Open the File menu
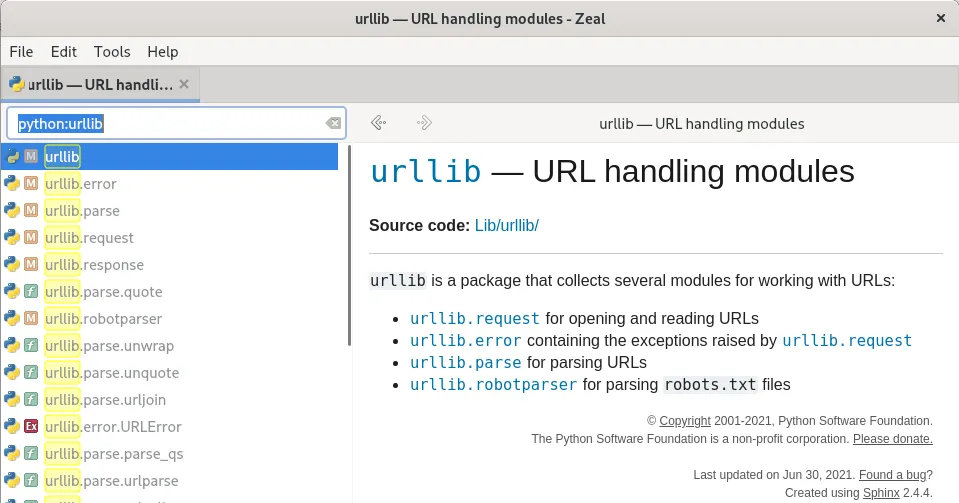Viewport: 959px width, 503px height. click(21, 52)
